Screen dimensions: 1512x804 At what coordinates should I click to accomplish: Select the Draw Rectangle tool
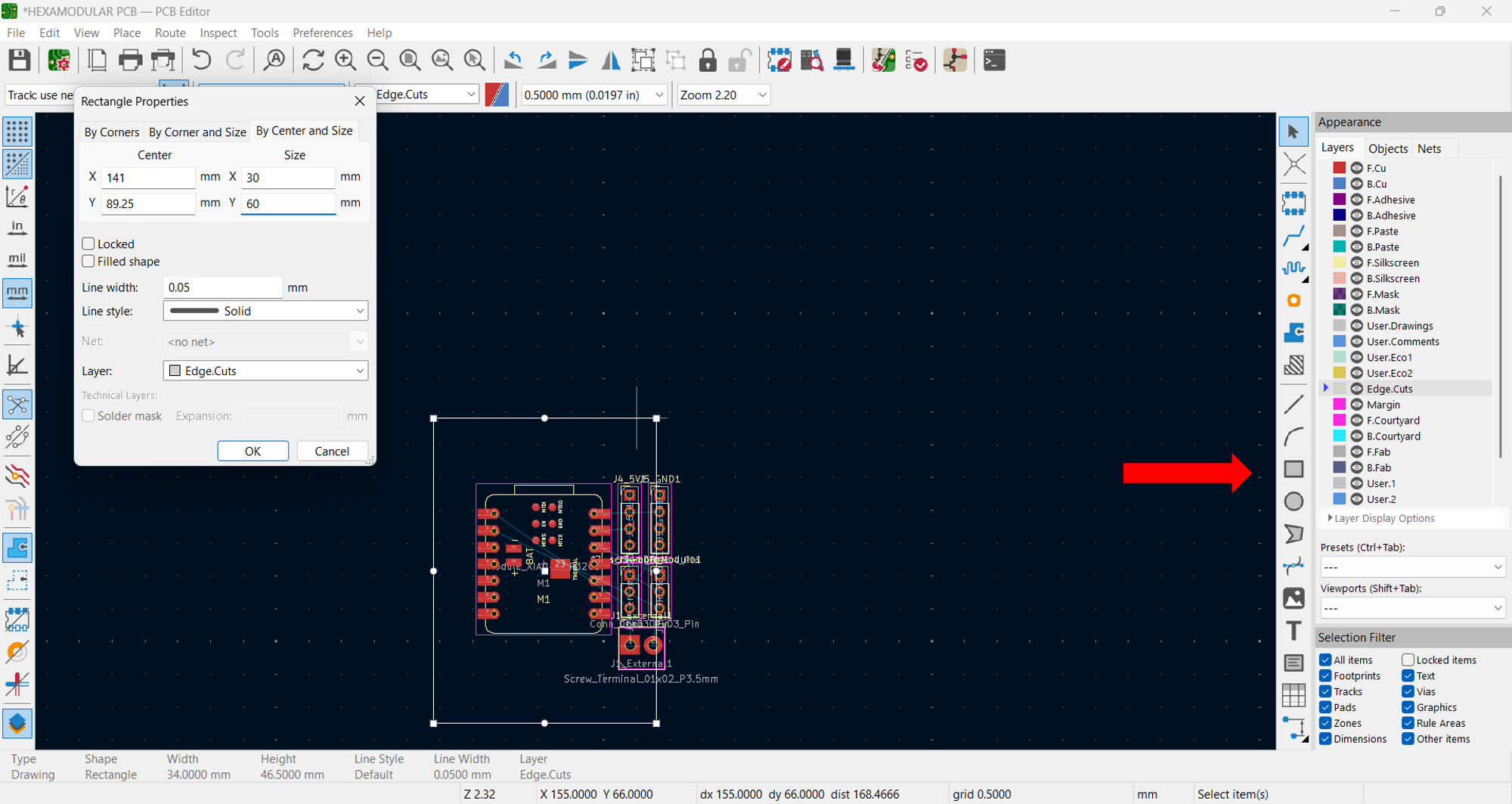(1294, 468)
